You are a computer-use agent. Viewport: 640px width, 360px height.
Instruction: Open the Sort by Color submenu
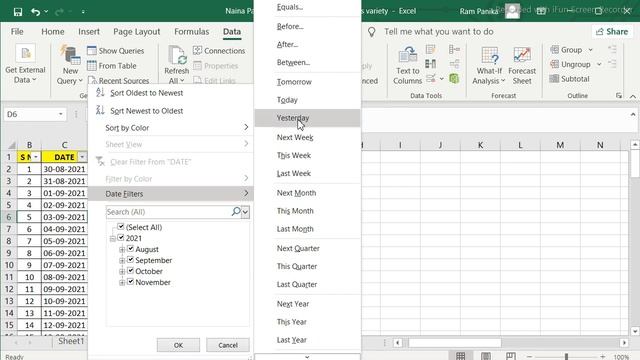pyautogui.click(x=171, y=128)
